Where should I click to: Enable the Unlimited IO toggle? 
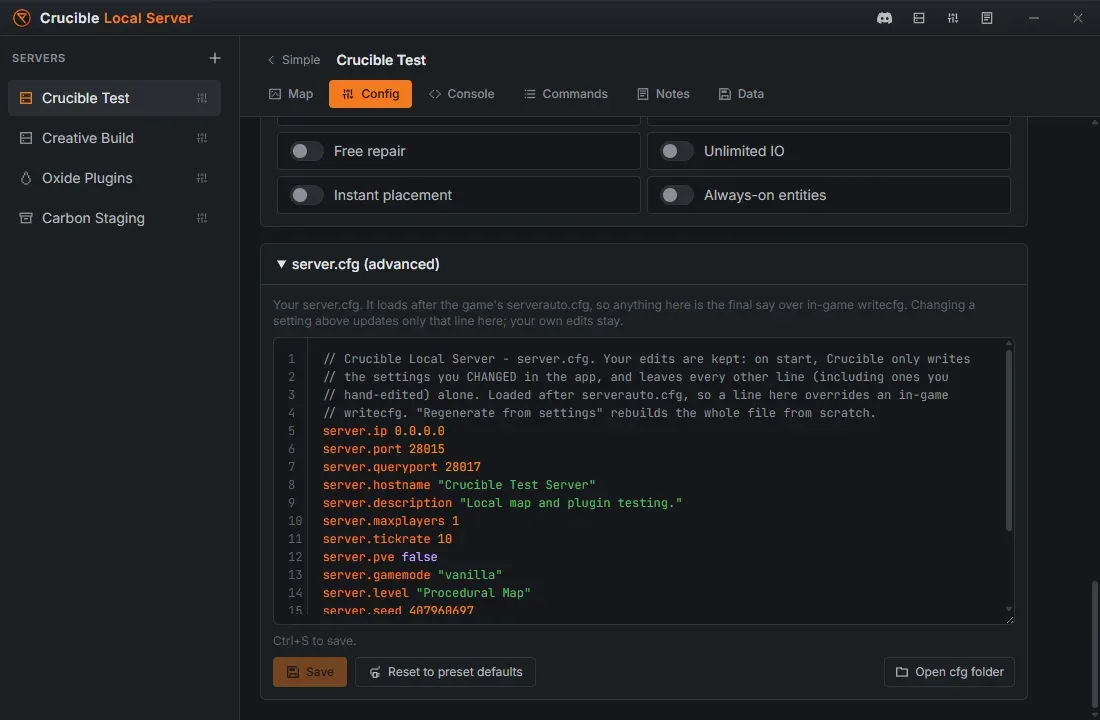click(677, 152)
